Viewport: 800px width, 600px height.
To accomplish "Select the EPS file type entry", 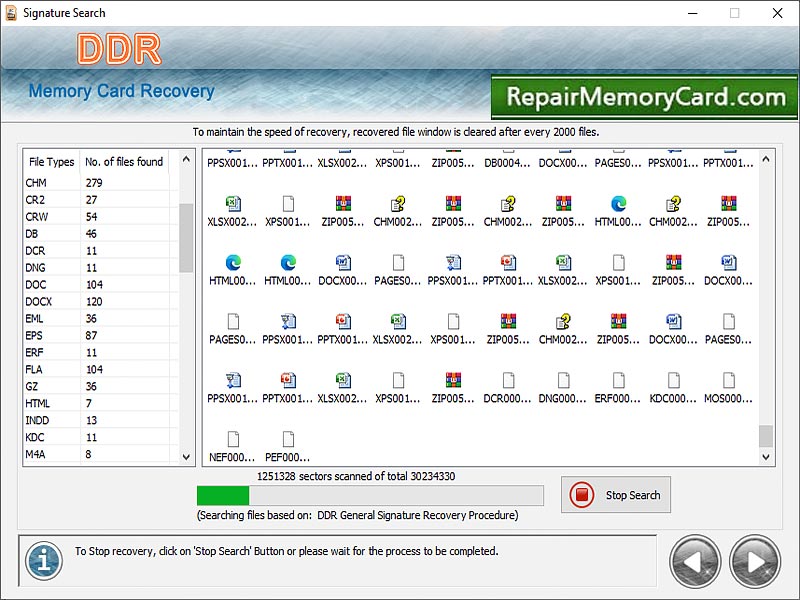I will 50,335.
